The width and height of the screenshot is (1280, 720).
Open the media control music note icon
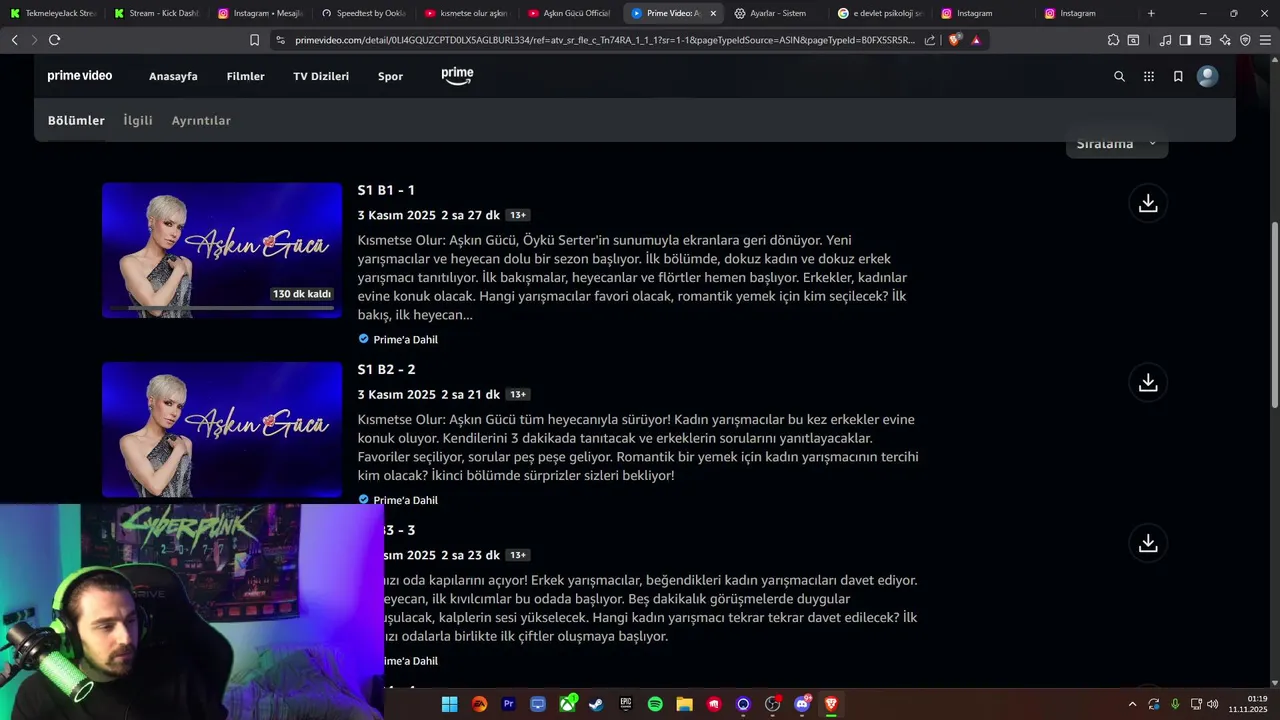point(1165,40)
